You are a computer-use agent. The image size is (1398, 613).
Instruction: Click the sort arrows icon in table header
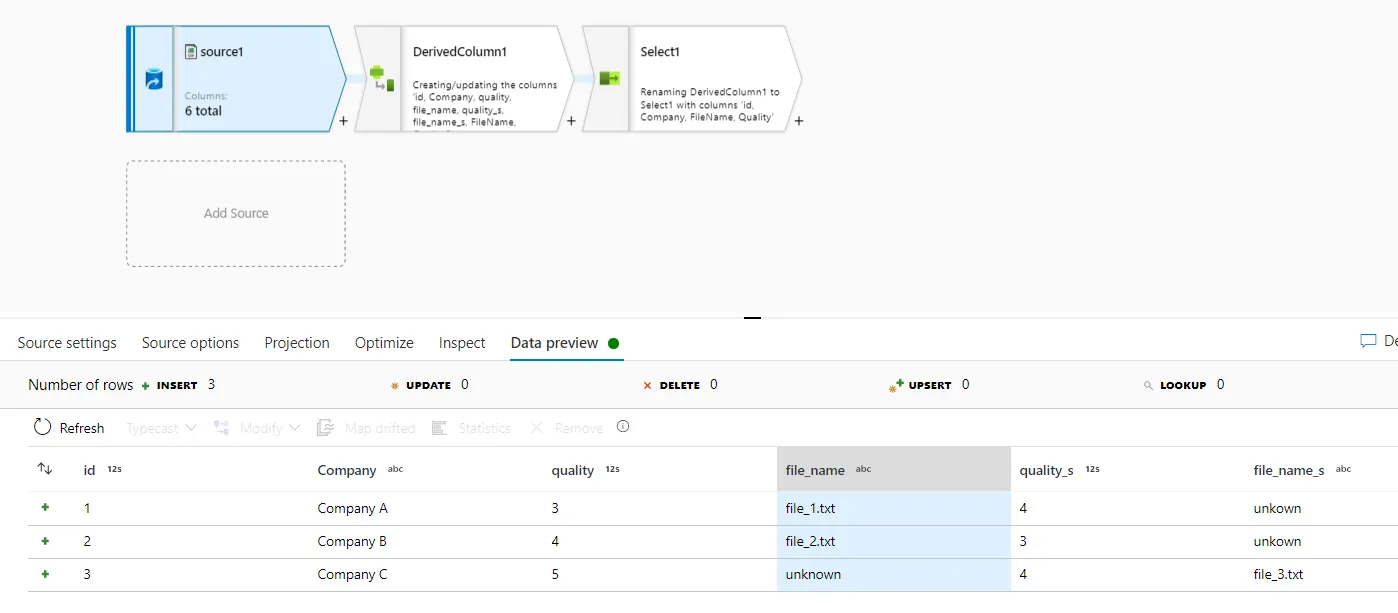click(45, 469)
